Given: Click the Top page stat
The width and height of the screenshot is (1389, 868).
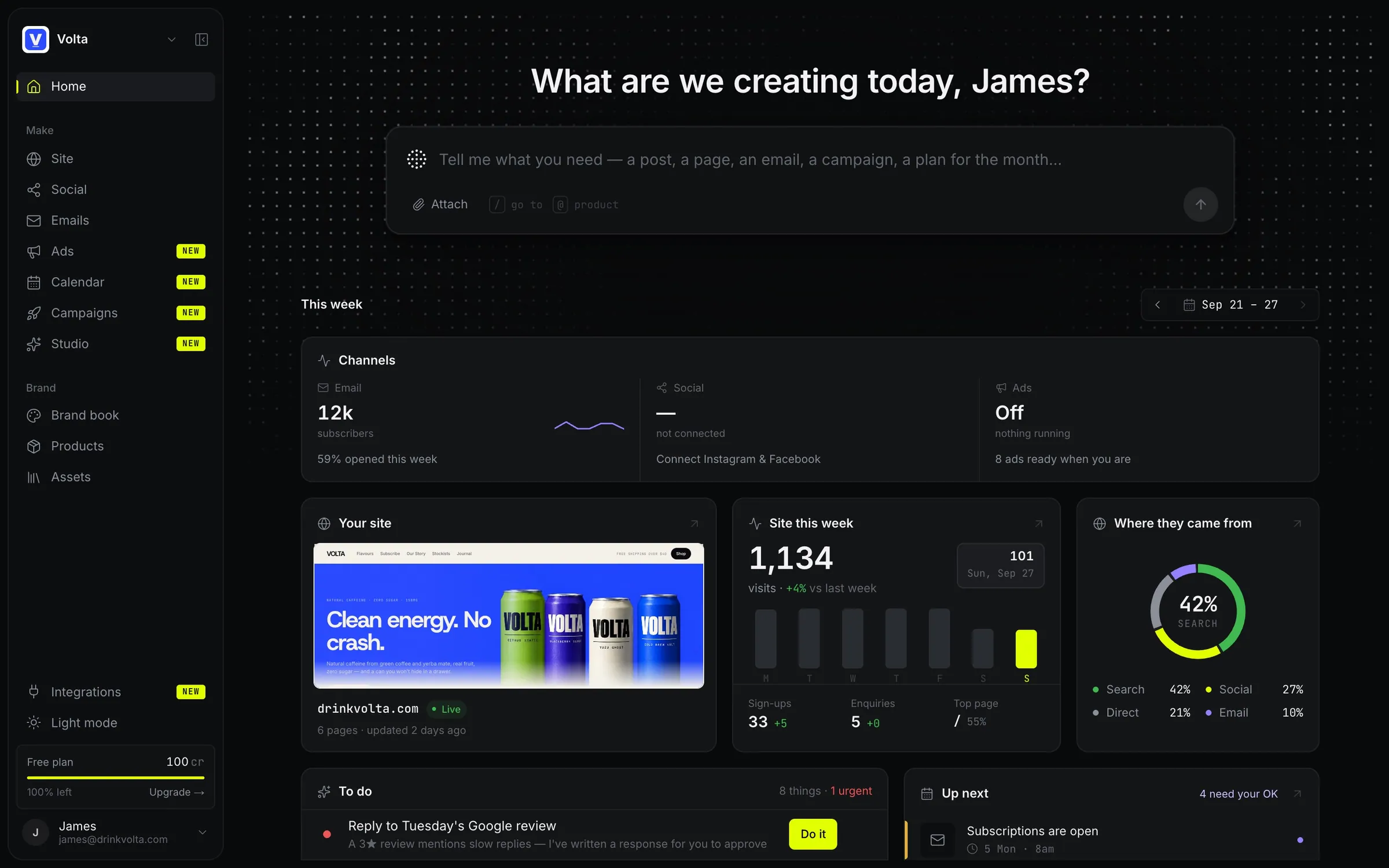Looking at the screenshot, I should [976, 714].
